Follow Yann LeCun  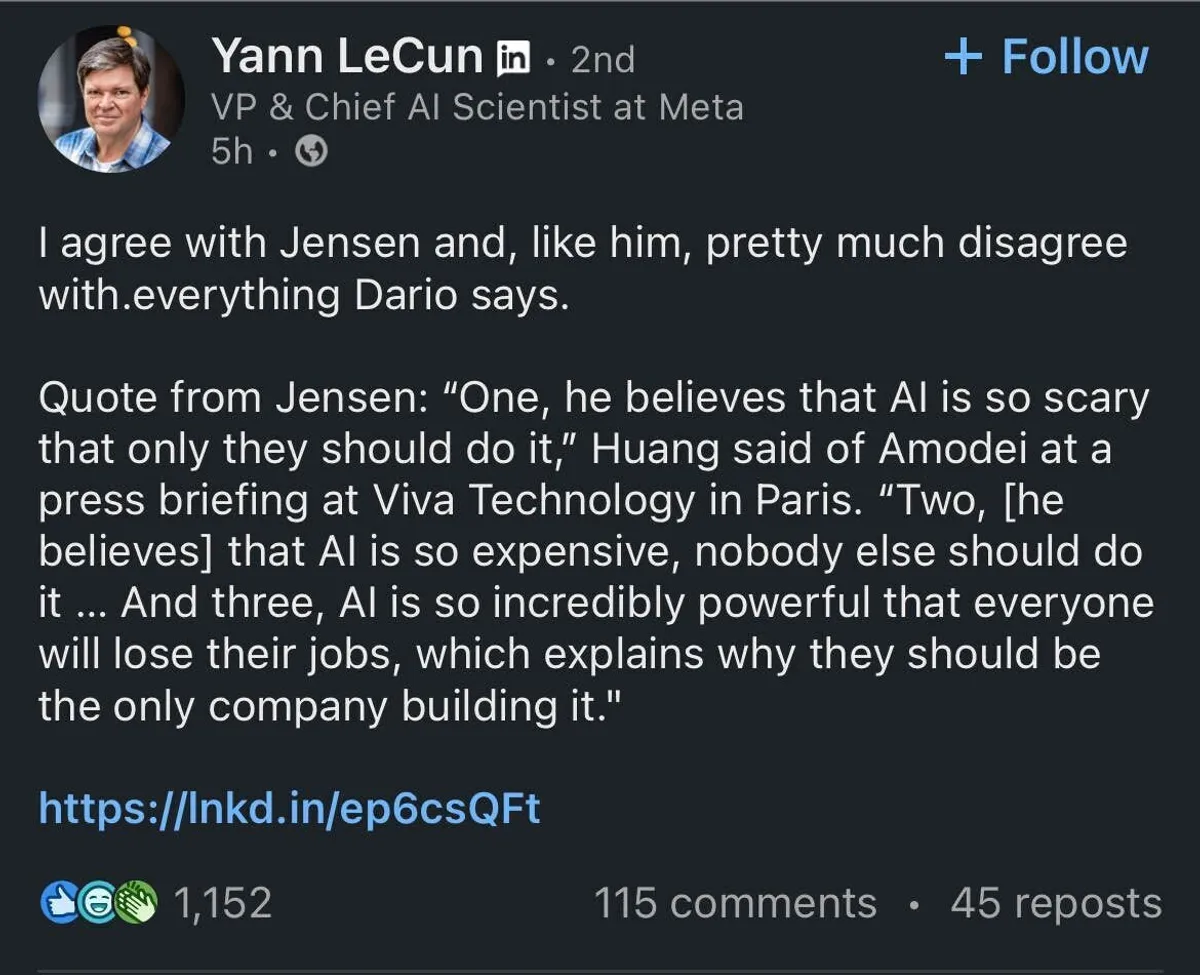(x=1046, y=57)
